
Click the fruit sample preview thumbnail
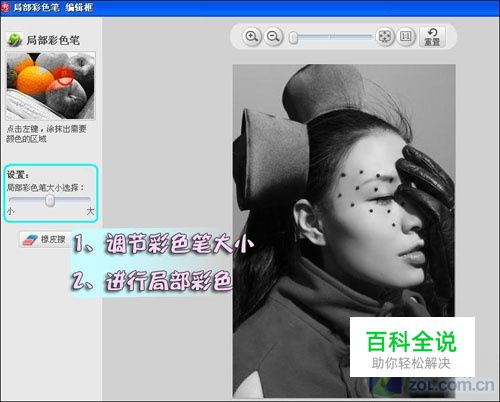coord(51,86)
